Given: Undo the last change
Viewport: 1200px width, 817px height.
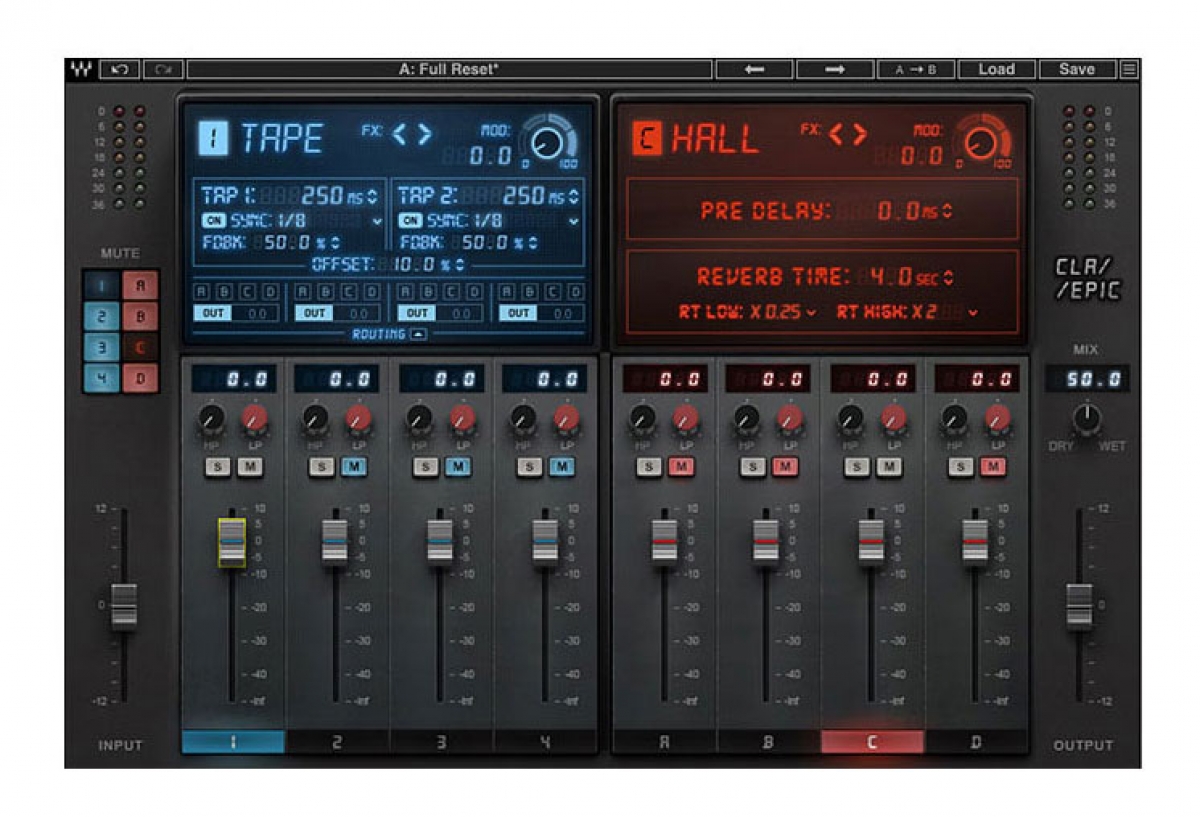Looking at the screenshot, I should (x=120, y=69).
